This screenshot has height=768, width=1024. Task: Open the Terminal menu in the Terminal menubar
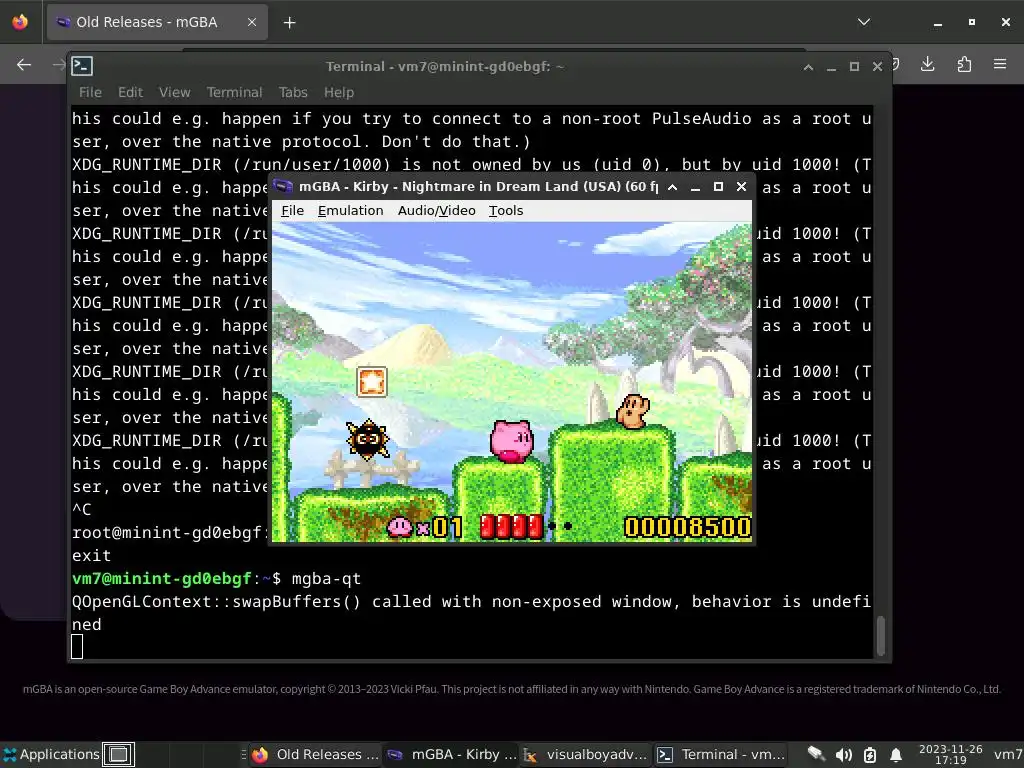(234, 92)
